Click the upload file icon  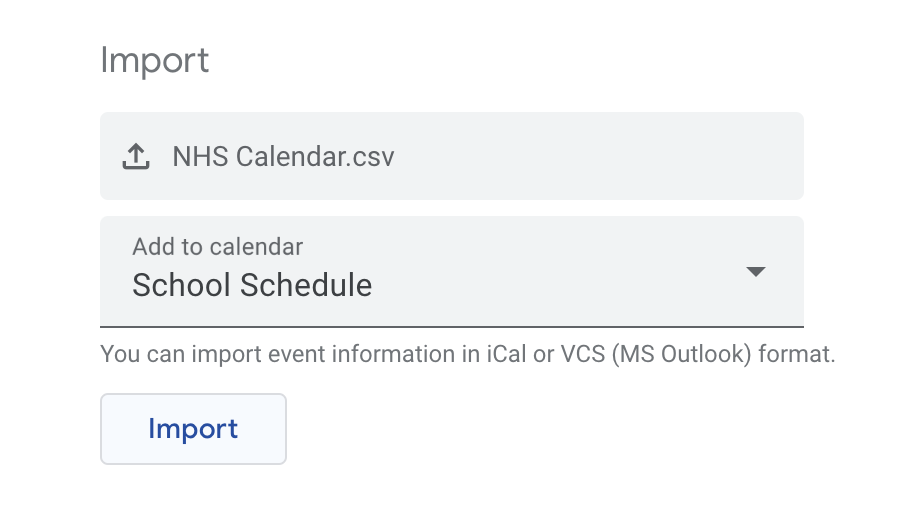(x=136, y=156)
